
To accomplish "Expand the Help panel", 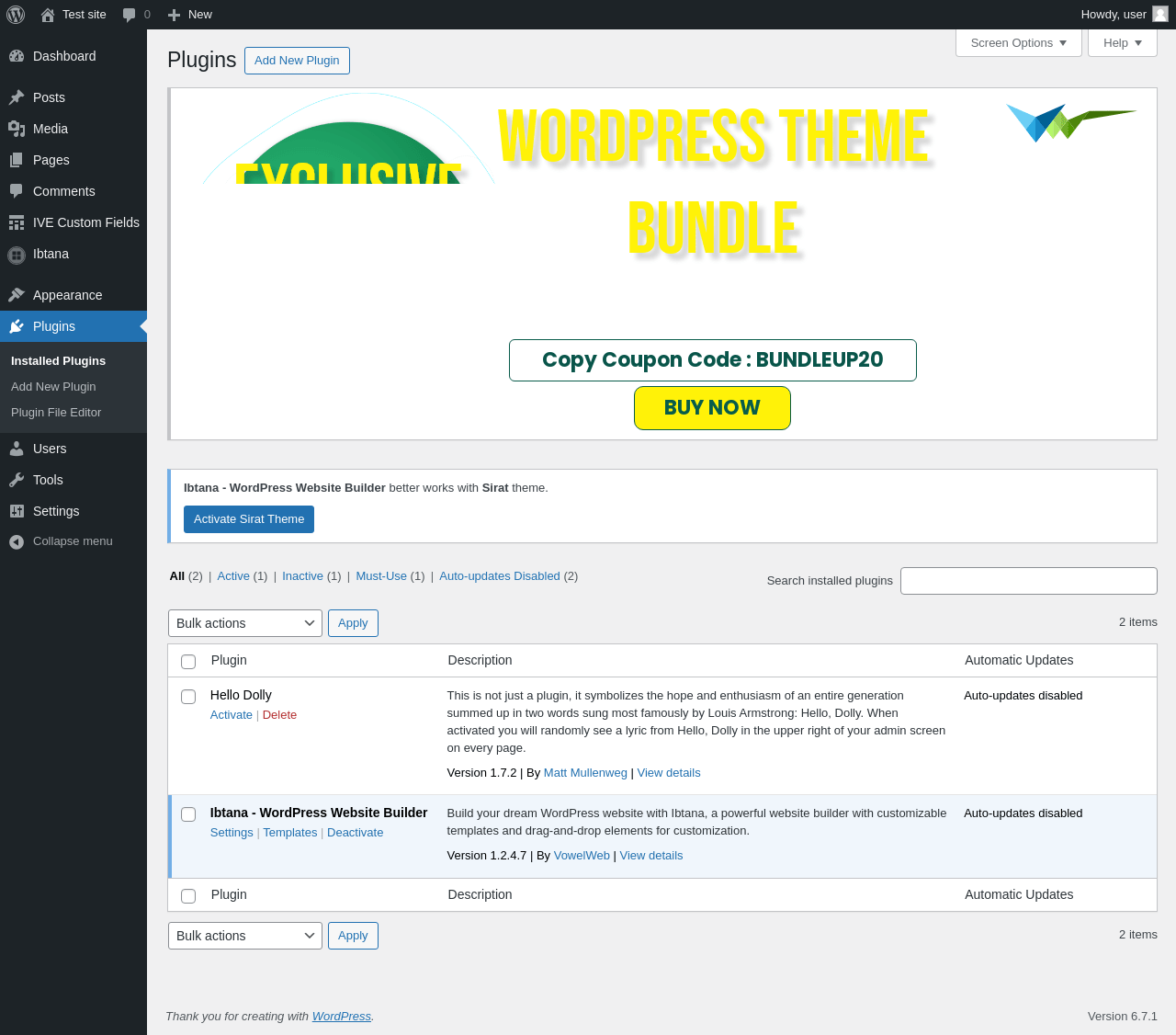I will pos(1123,42).
